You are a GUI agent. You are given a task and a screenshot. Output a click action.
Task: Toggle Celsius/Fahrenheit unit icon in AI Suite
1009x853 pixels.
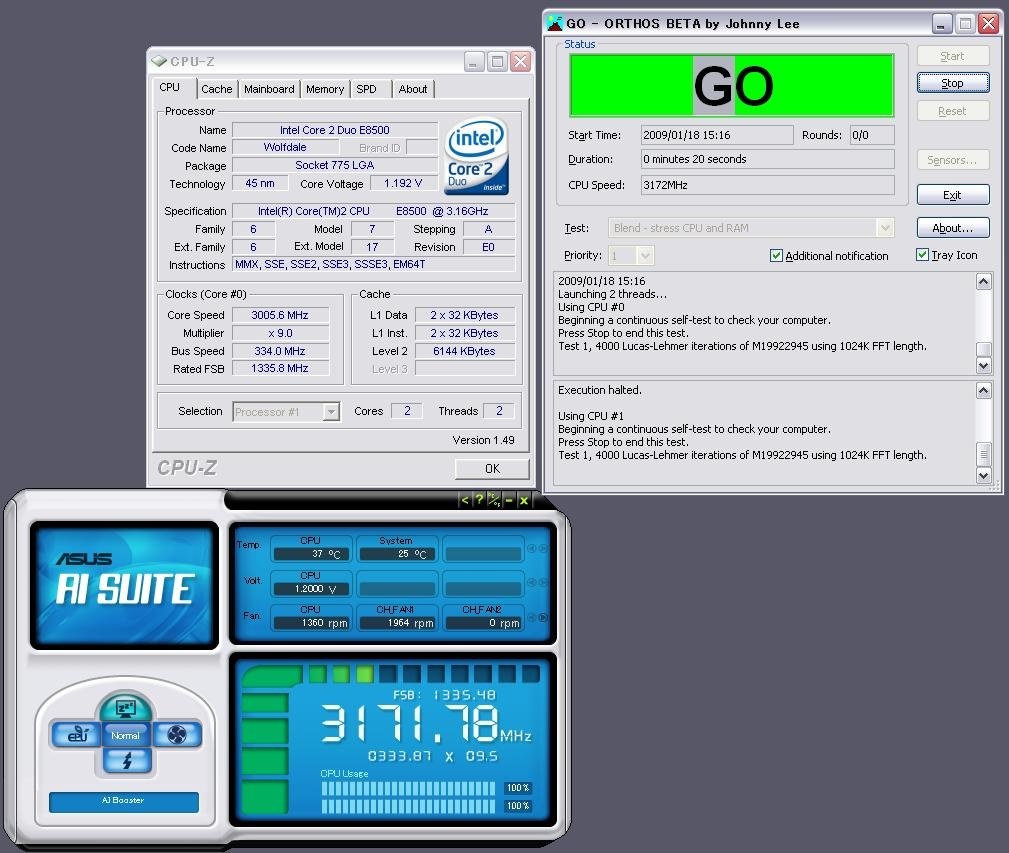494,500
